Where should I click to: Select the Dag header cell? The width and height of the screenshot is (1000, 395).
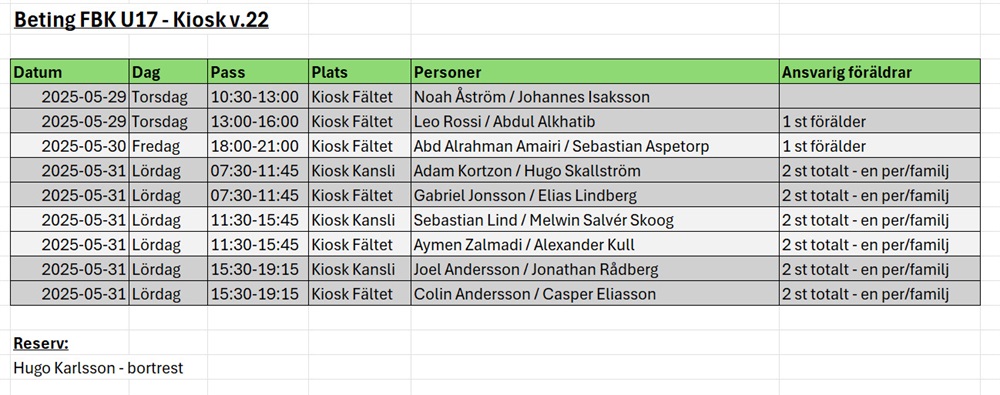click(168, 71)
